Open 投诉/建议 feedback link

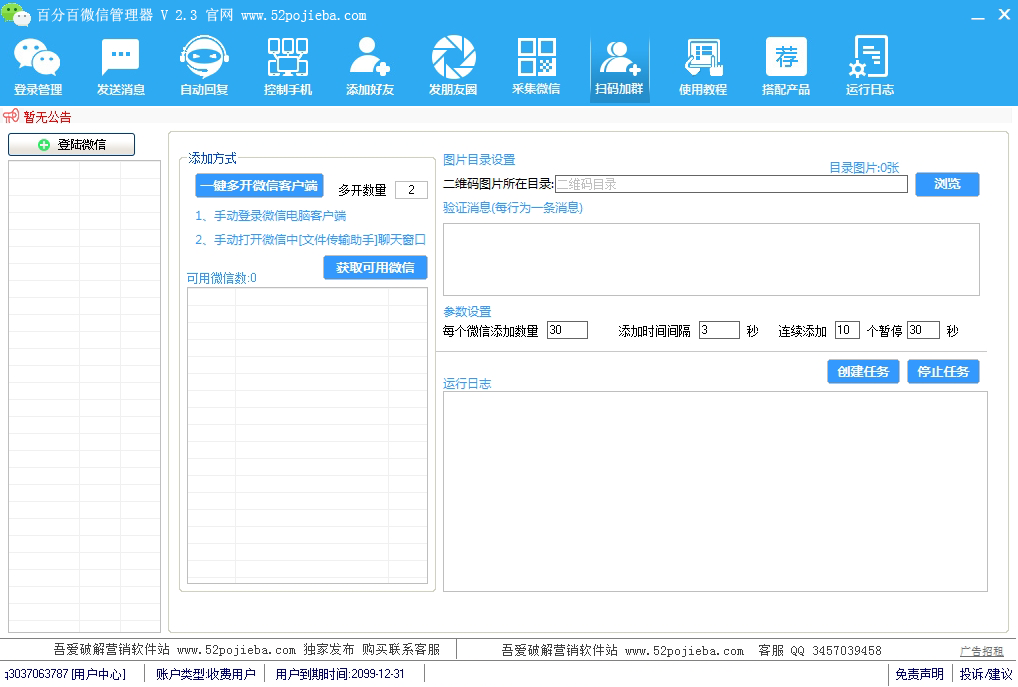pos(986,674)
